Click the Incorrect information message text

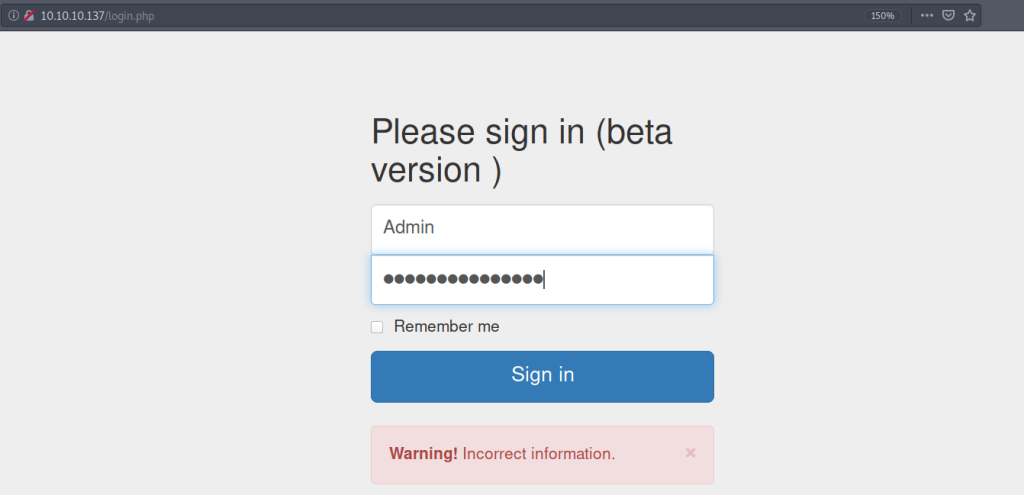click(539, 454)
